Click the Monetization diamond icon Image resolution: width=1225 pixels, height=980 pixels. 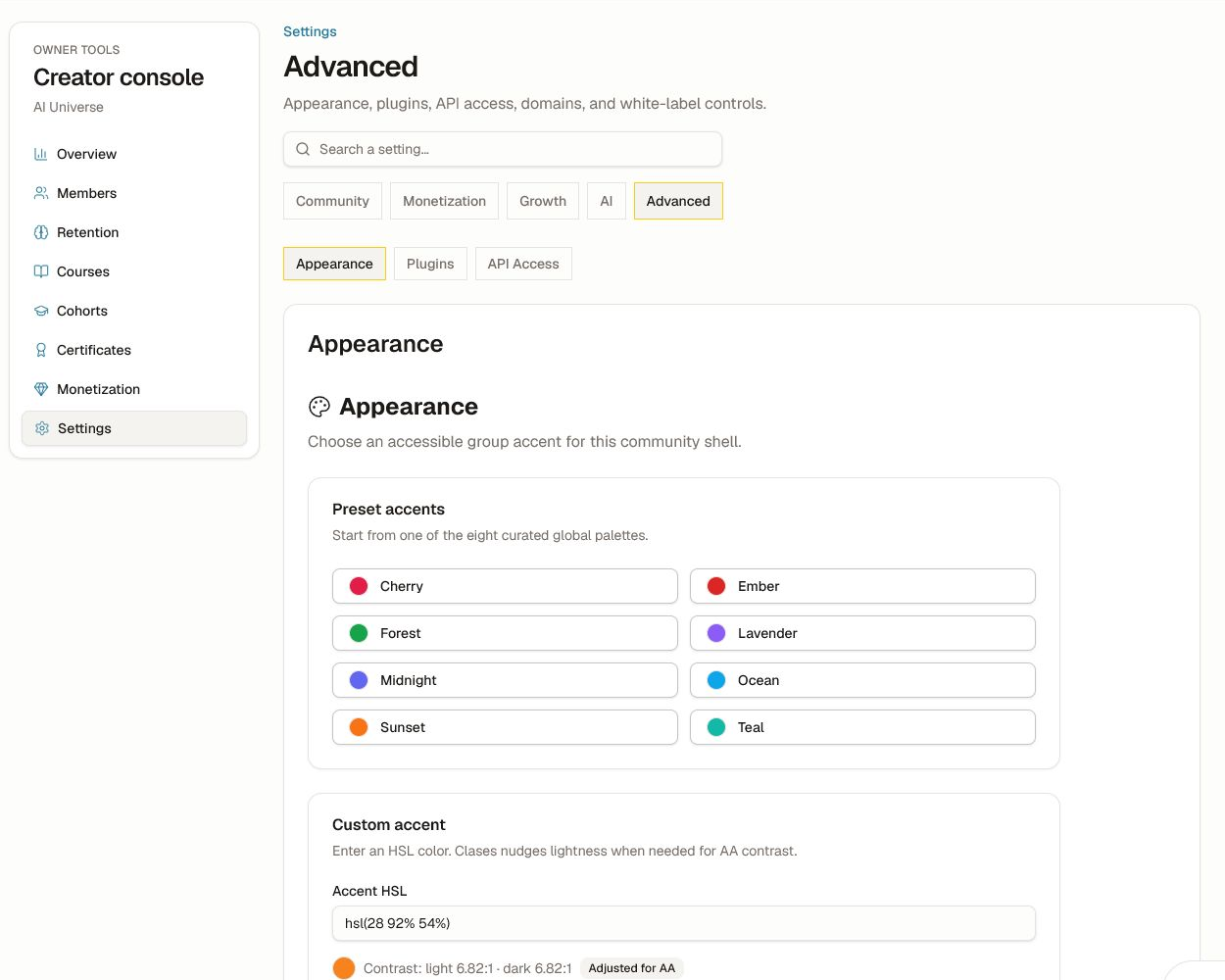(41, 389)
